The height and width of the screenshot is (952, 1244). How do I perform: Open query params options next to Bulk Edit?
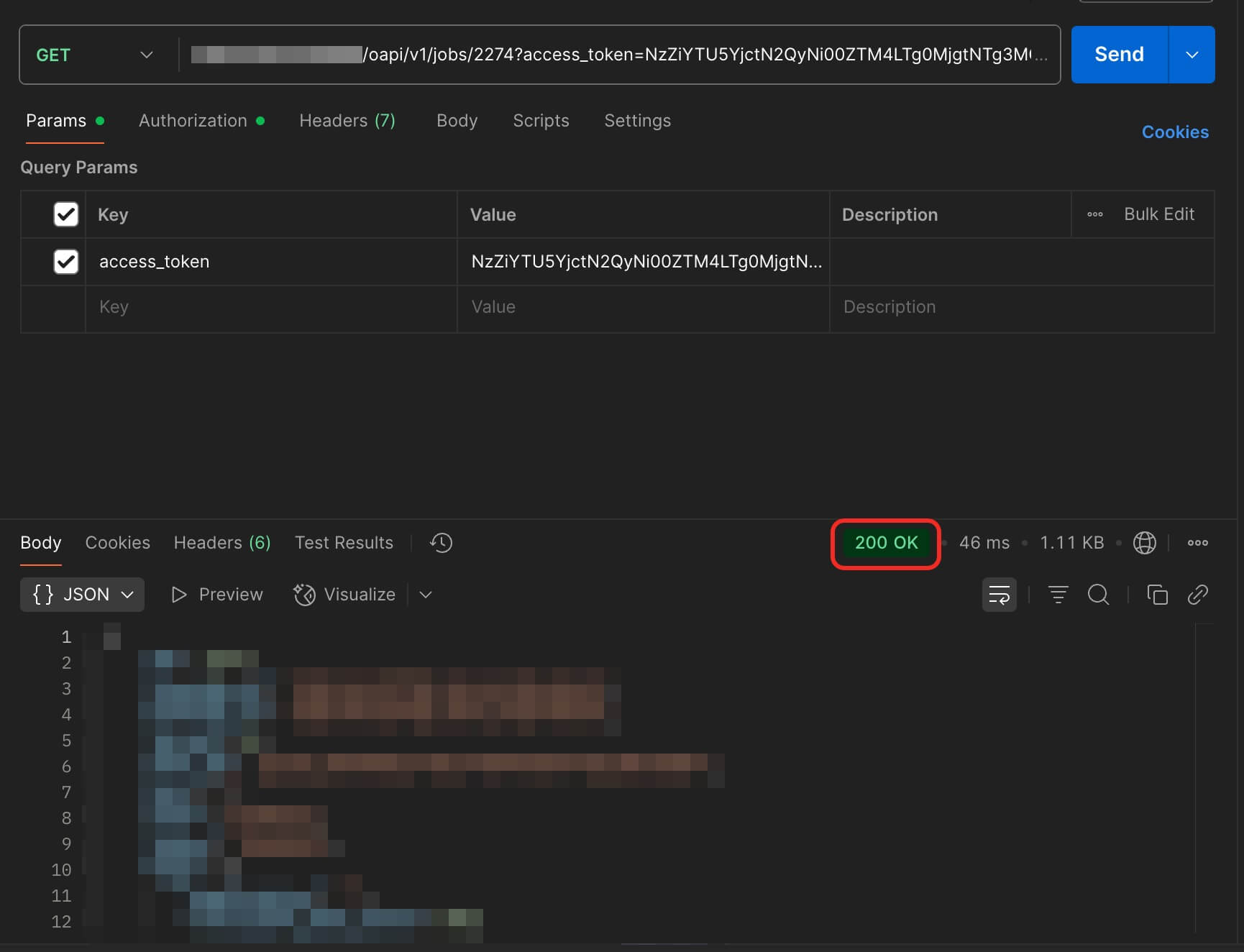click(1094, 214)
